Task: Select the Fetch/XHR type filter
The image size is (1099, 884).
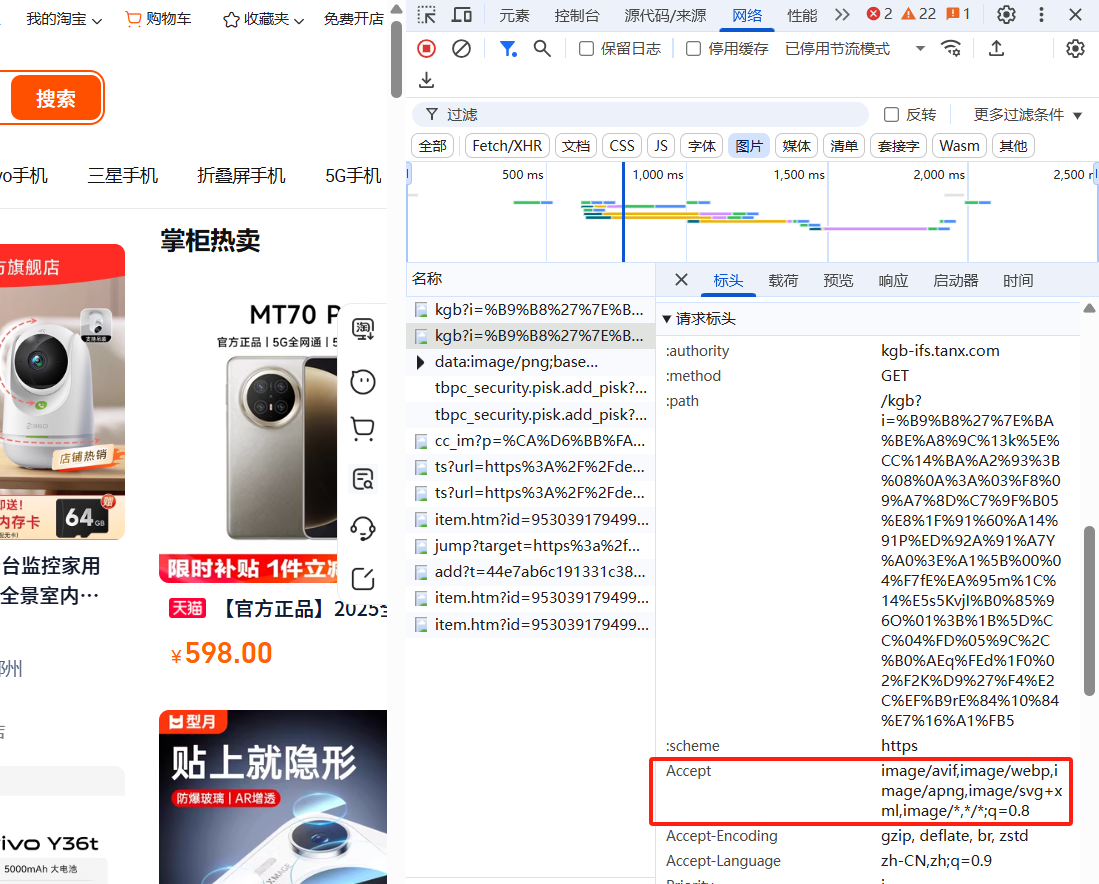Action: click(507, 146)
